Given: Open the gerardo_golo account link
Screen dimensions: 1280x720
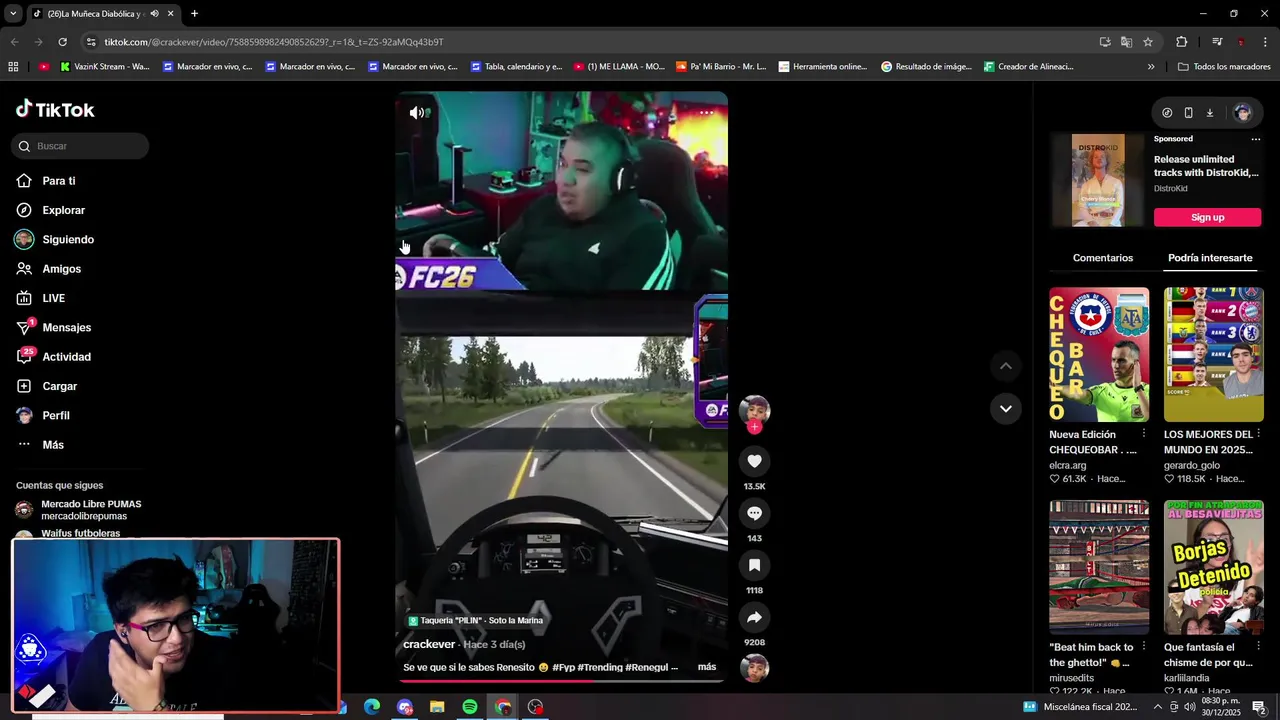Looking at the screenshot, I should point(1191,465).
